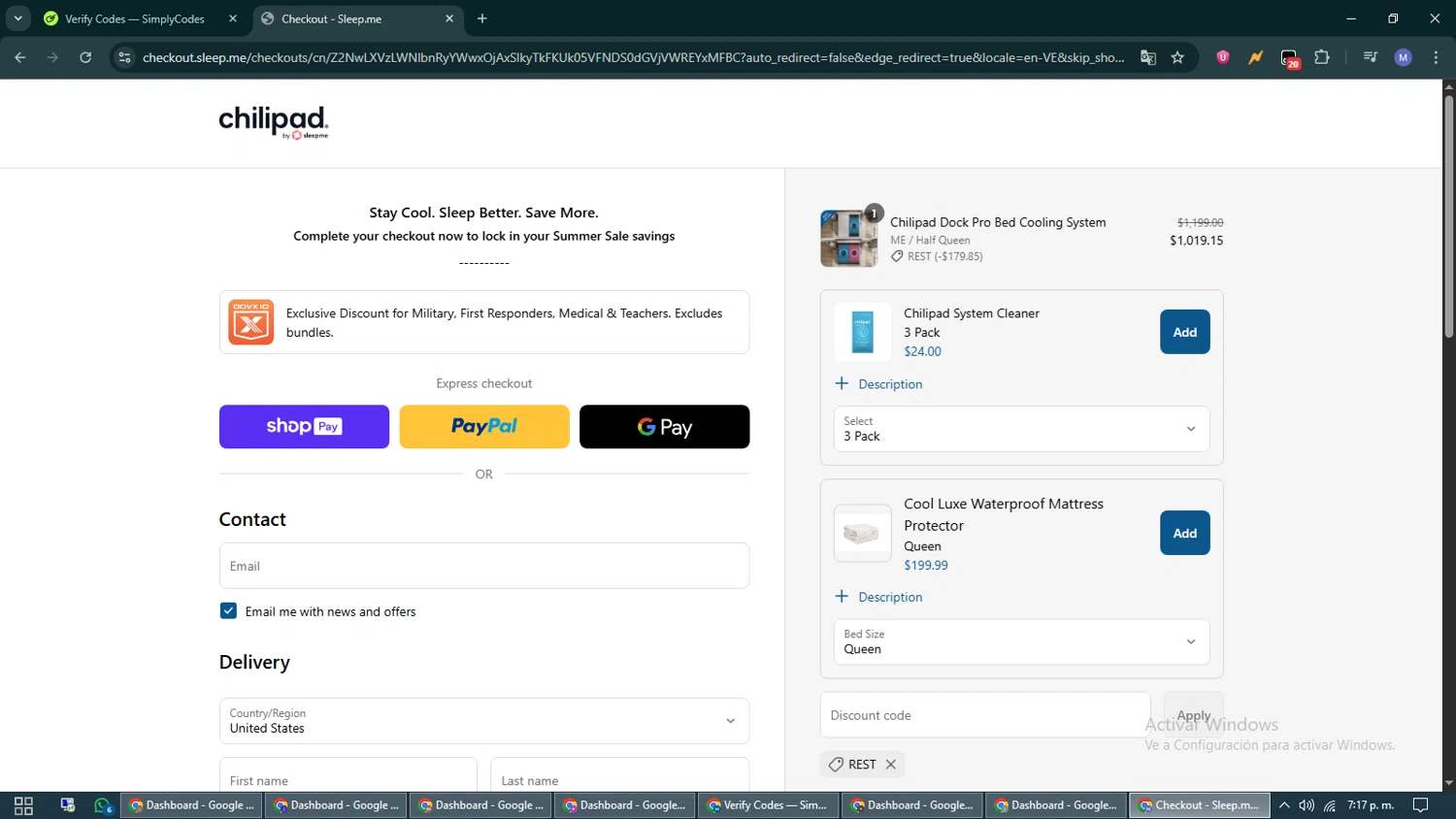
Task: Open a new browser tab
Action: [482, 18]
